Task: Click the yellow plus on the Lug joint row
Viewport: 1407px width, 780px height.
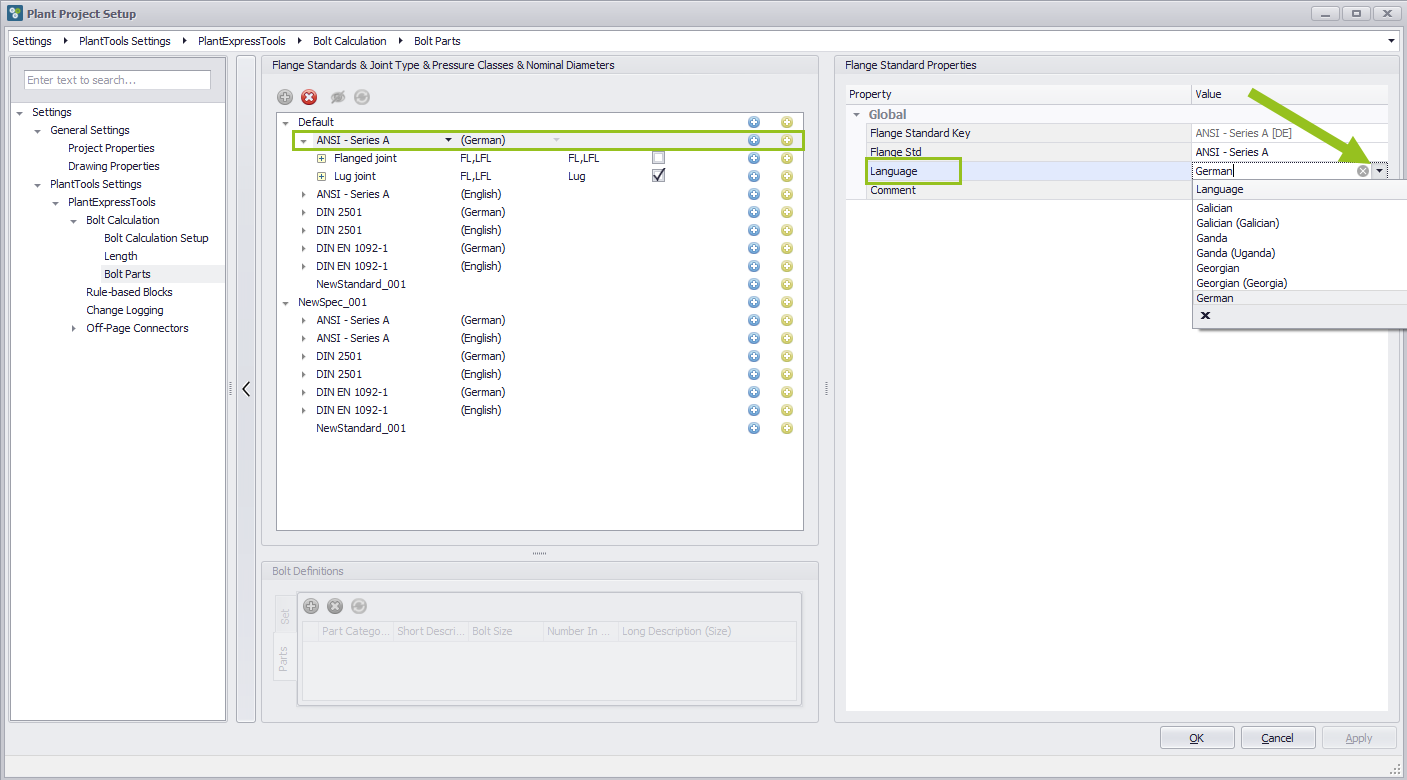Action: click(787, 176)
